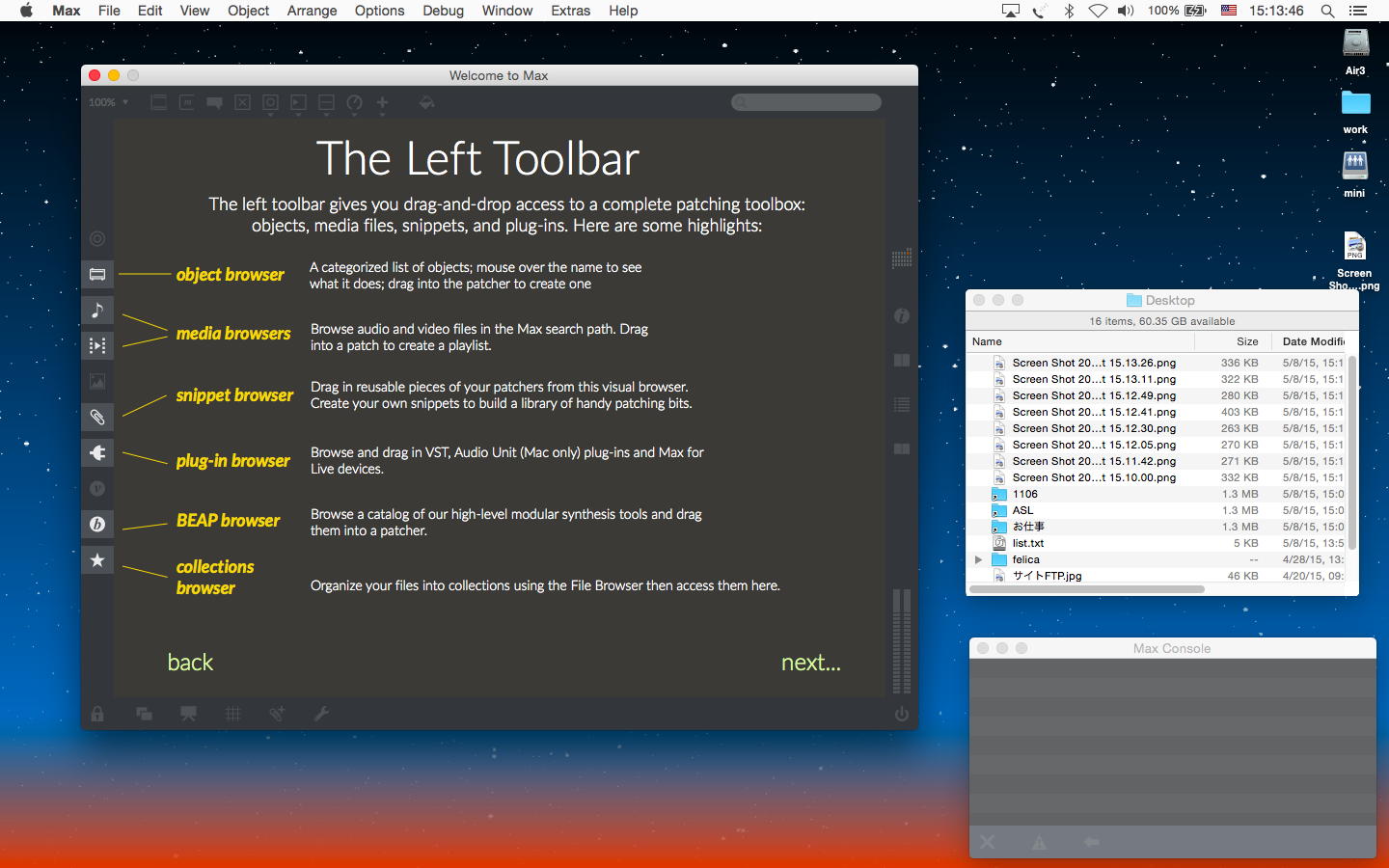Toggle the patcher lock icon

97,714
